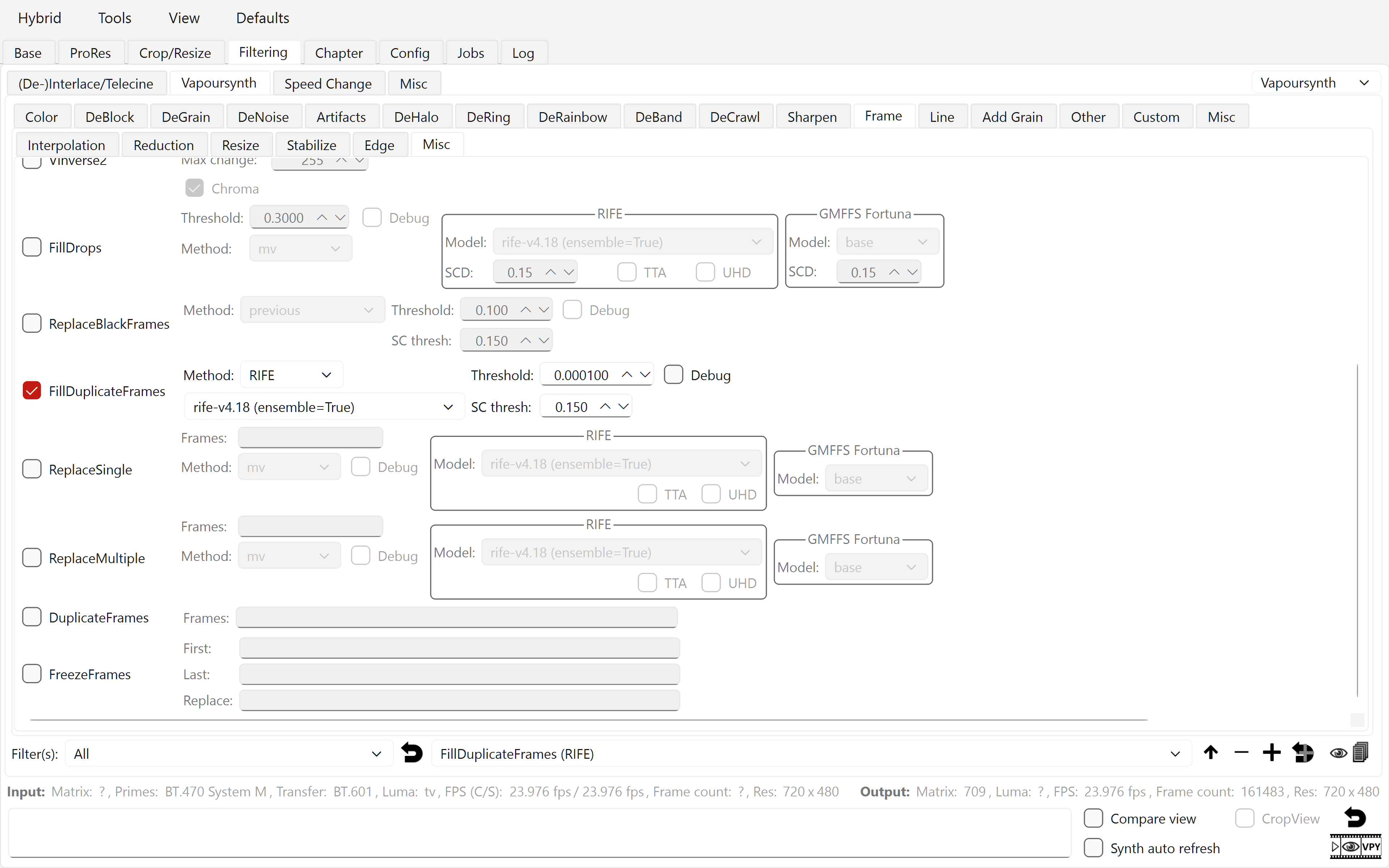Click the stacked pages script view icon
The height and width of the screenshot is (868, 1389).
pos(1361,753)
